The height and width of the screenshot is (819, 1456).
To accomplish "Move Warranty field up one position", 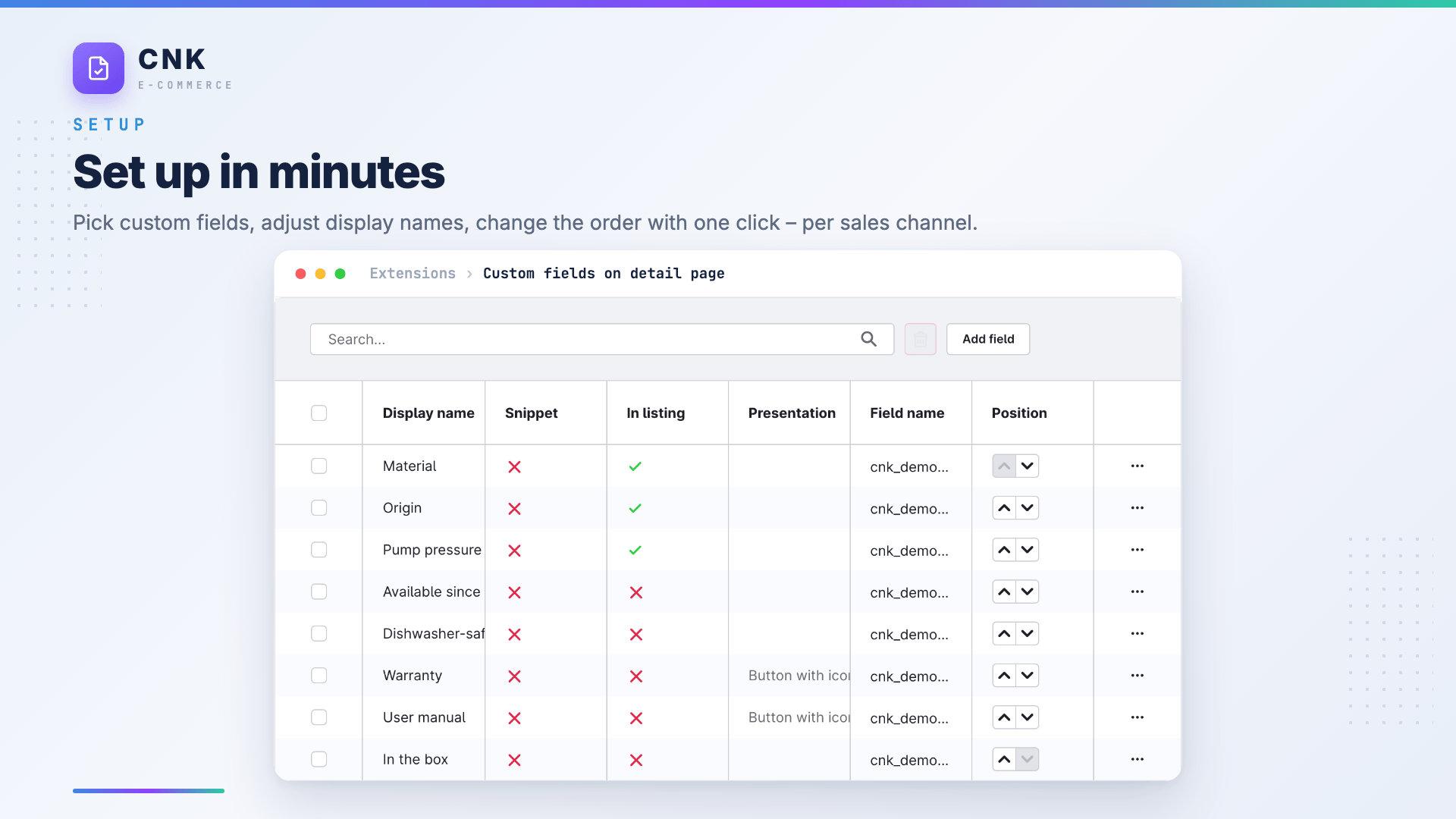I will tap(1004, 675).
